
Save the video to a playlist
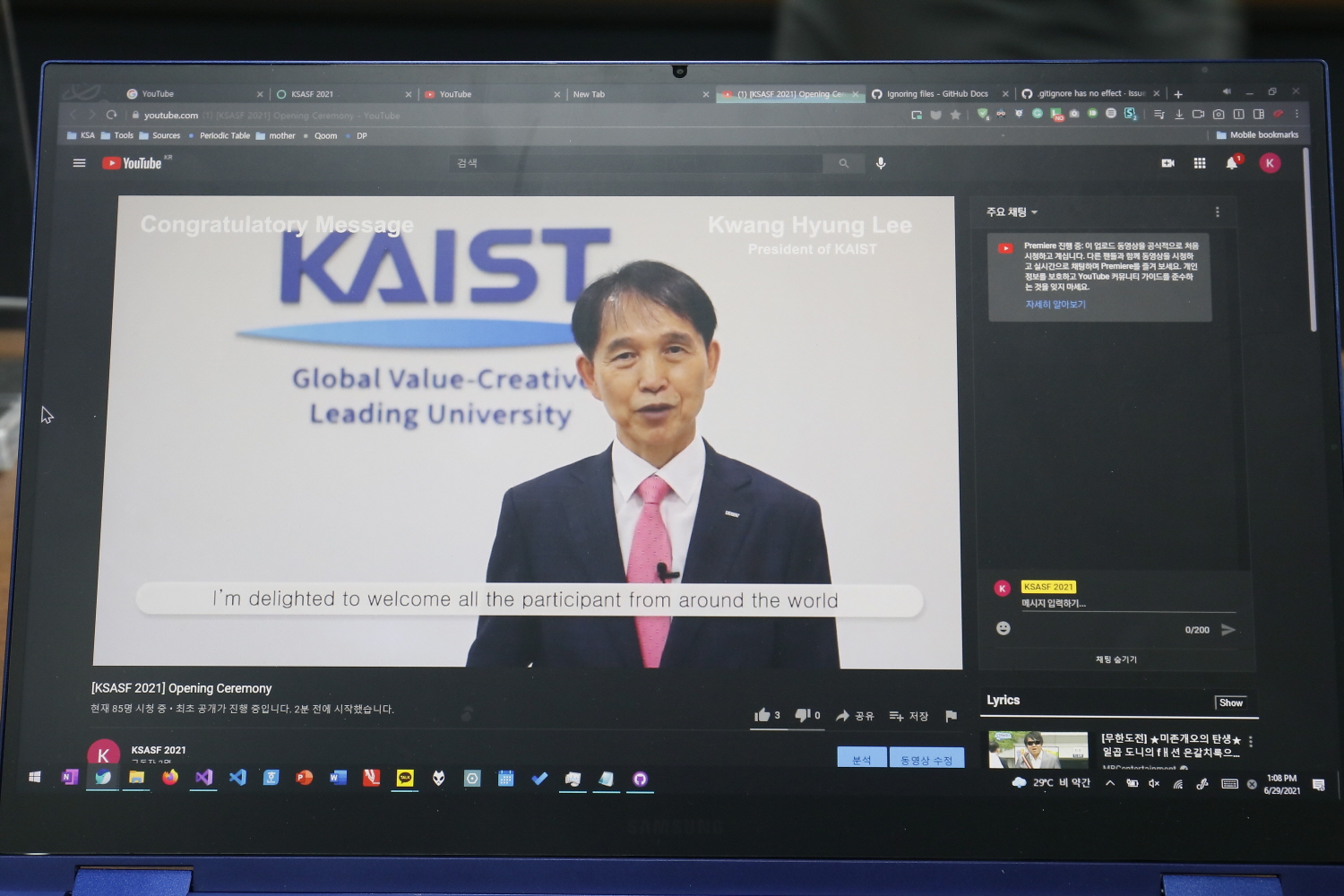coord(909,716)
